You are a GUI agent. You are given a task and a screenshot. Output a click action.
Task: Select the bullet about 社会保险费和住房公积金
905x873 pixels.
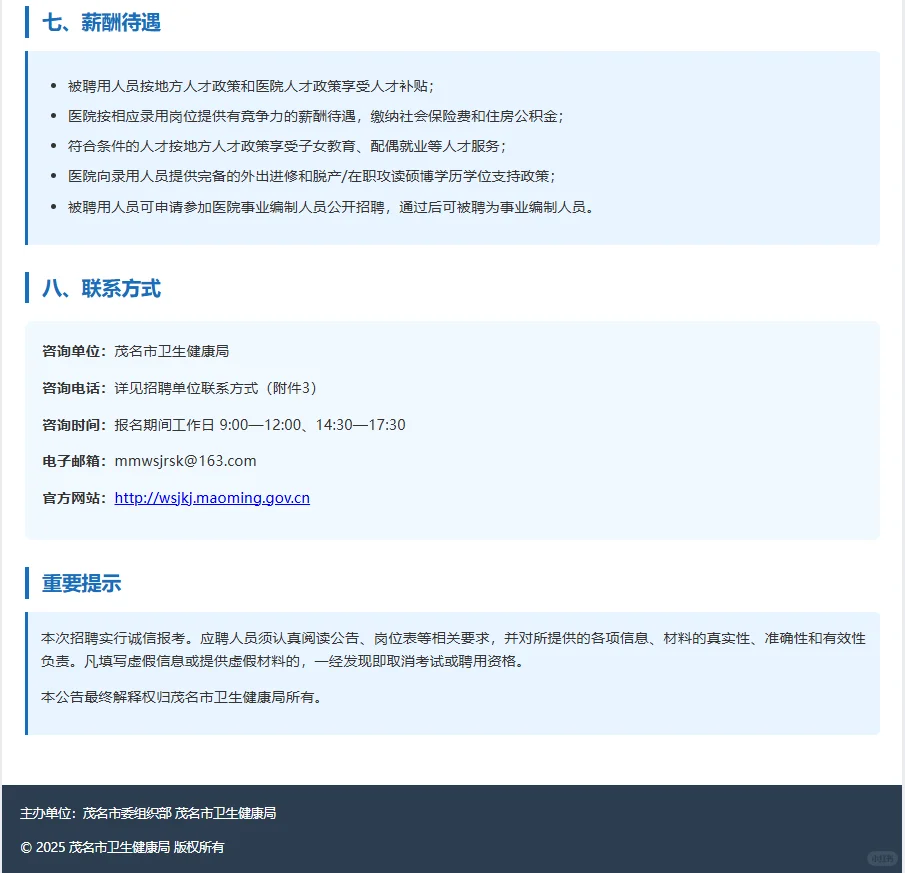coord(315,116)
